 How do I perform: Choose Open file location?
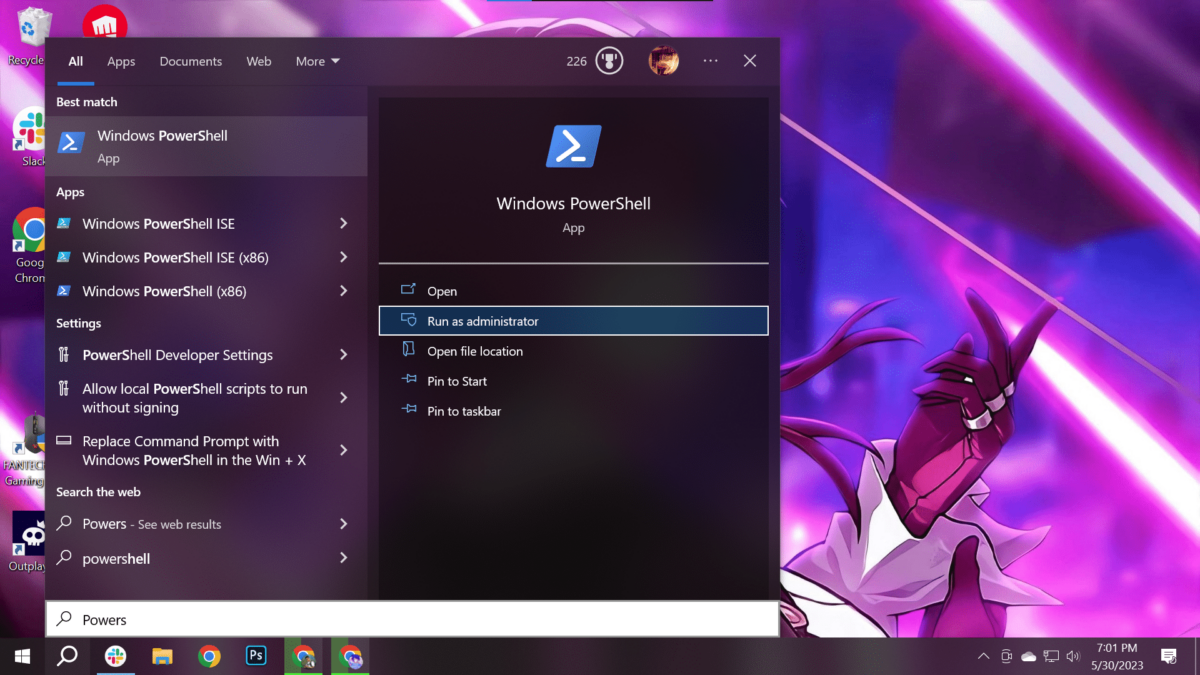click(x=573, y=351)
